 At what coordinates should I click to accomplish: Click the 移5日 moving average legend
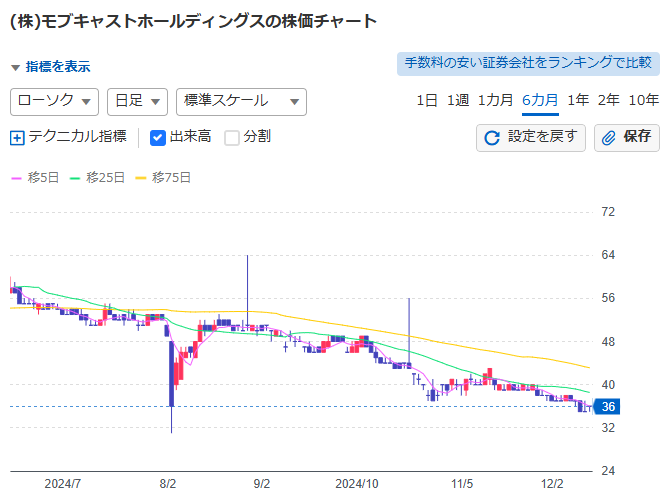point(35,177)
